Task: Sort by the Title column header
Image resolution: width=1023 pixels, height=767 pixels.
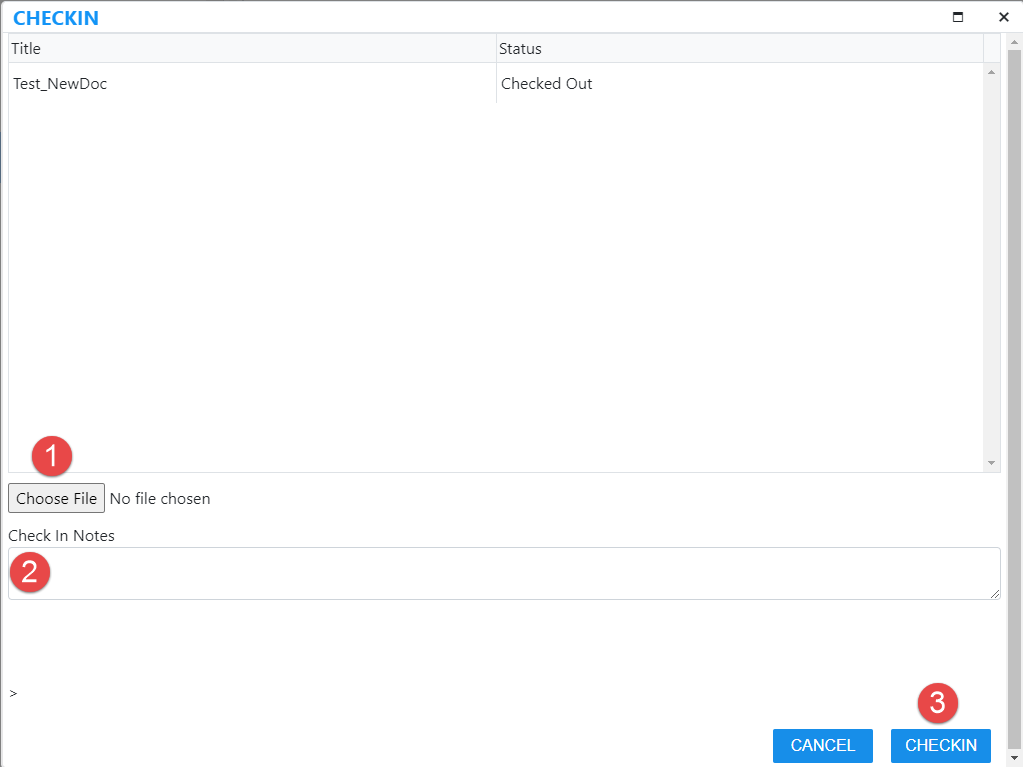Action: 252,48
